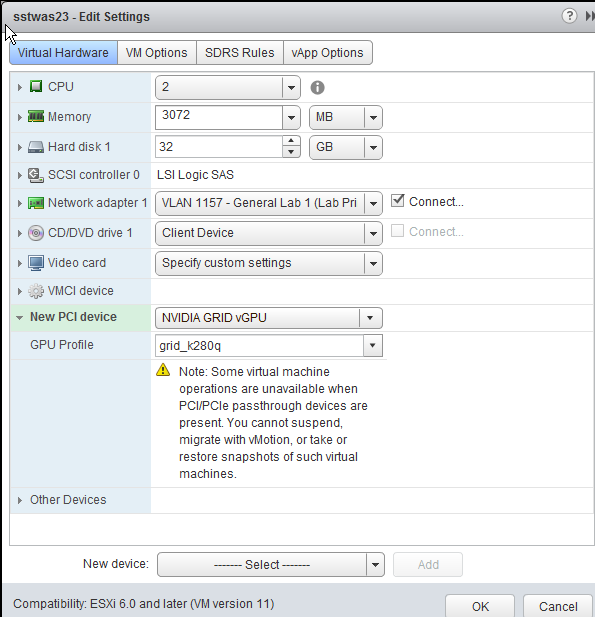Click the CD/DVD drive 1 disc icon

tap(36, 233)
